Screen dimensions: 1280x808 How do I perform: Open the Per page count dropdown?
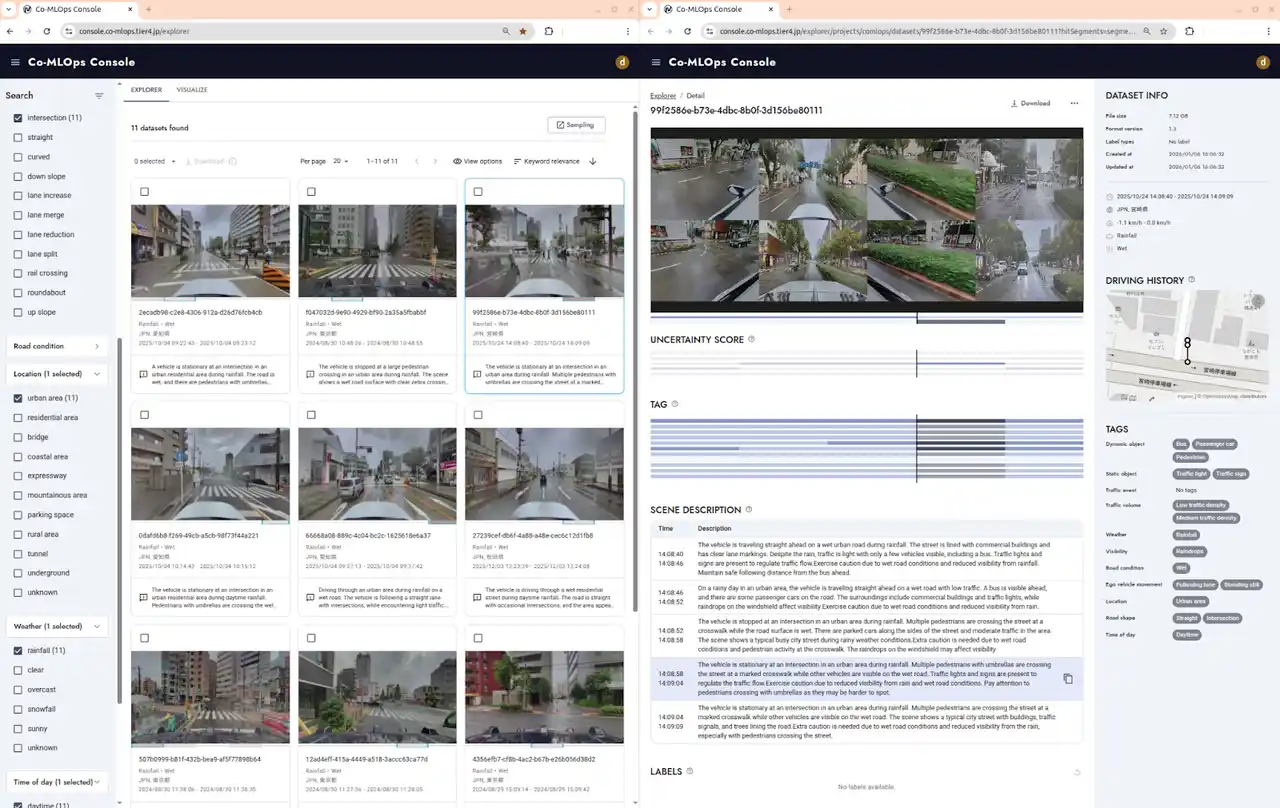pyautogui.click(x=341, y=161)
